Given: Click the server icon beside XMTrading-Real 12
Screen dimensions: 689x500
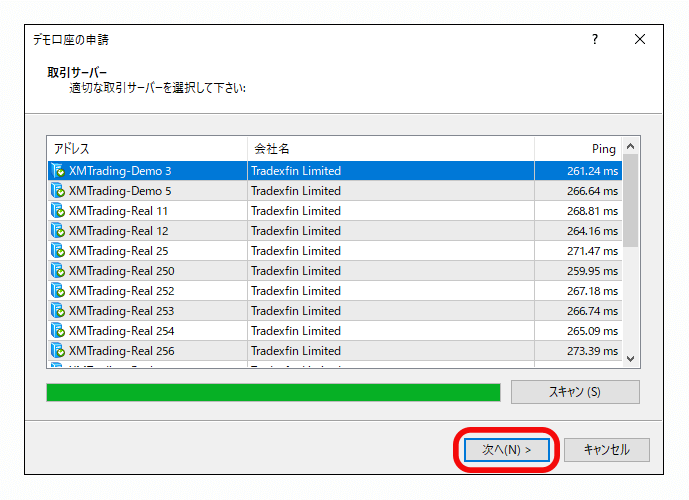Looking at the screenshot, I should pyautogui.click(x=58, y=231).
